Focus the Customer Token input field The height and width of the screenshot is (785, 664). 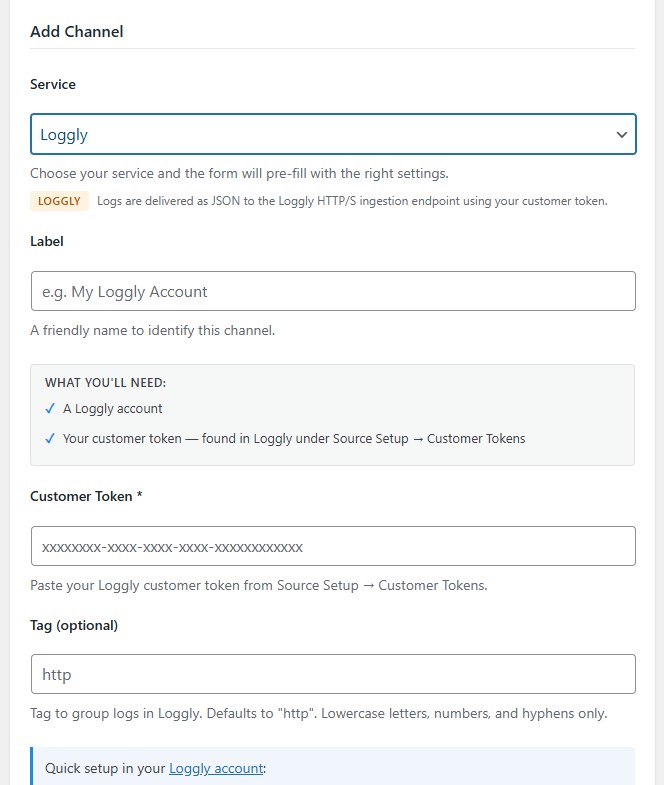333,546
